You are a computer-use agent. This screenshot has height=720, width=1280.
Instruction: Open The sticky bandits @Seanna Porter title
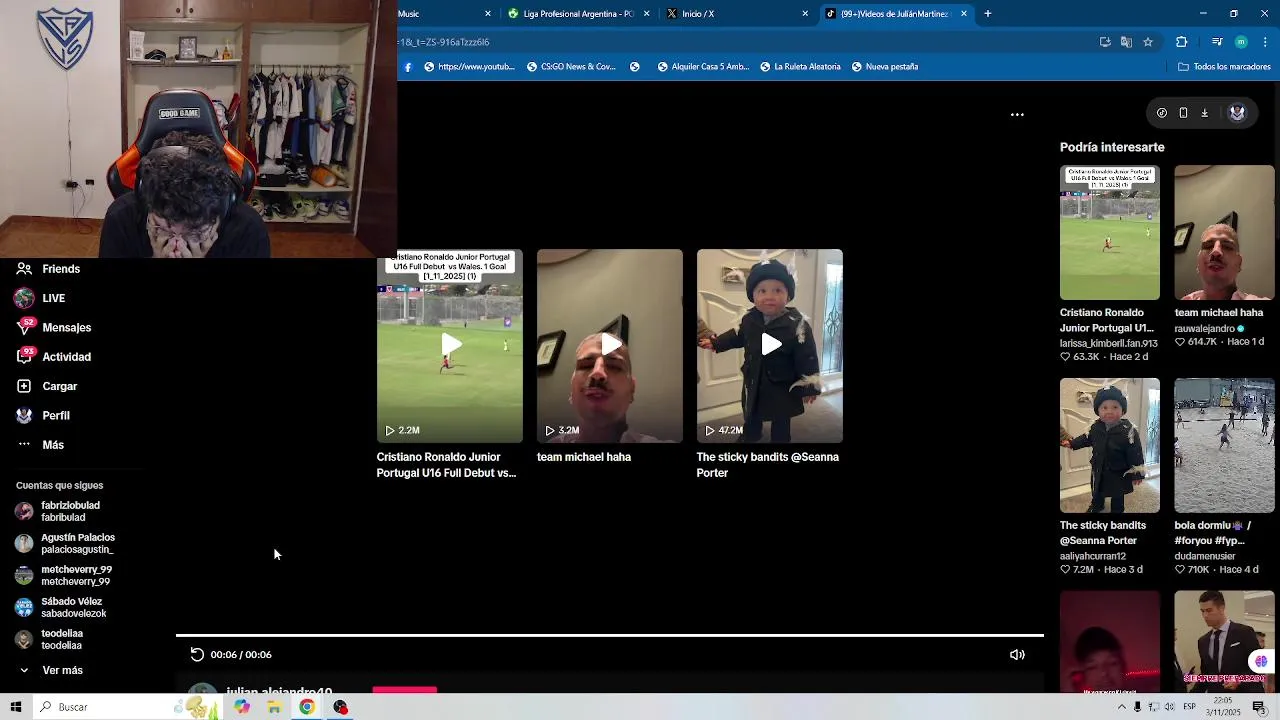767,465
